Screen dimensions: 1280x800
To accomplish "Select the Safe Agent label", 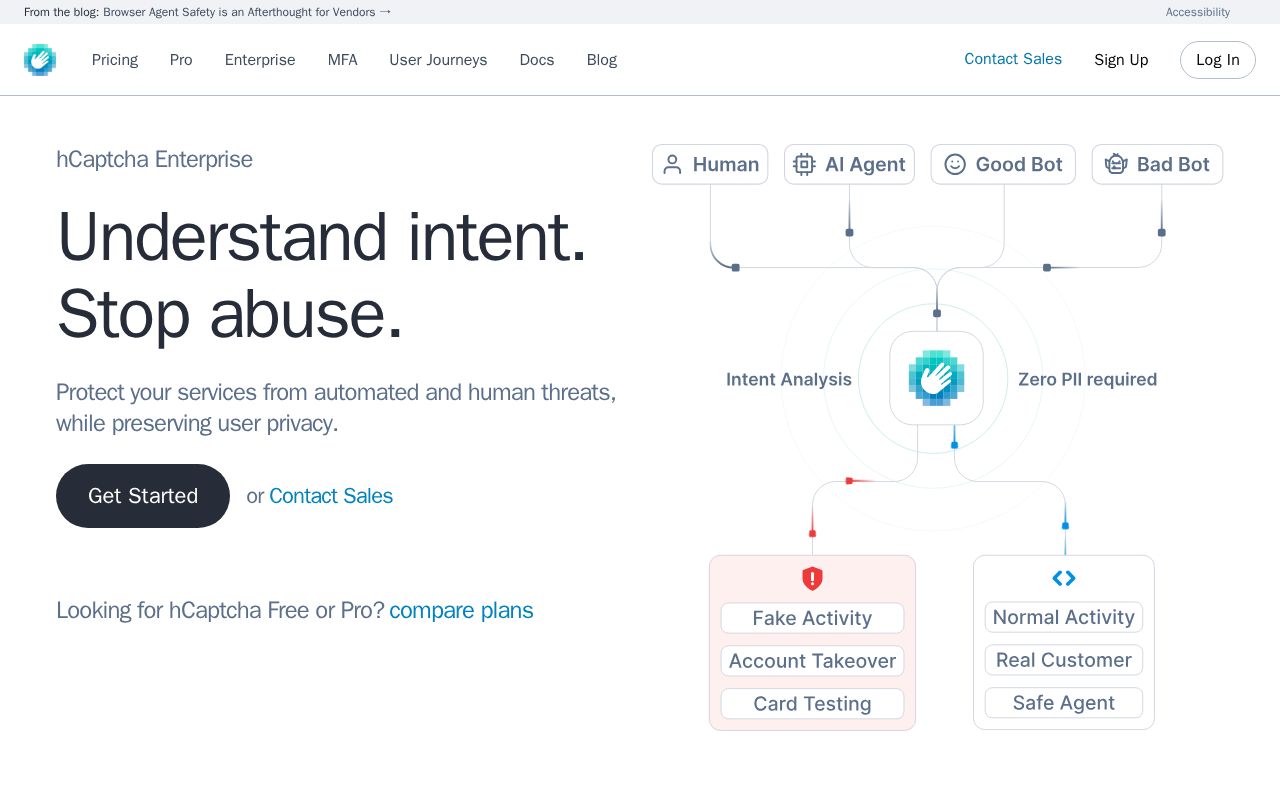I will (1063, 703).
